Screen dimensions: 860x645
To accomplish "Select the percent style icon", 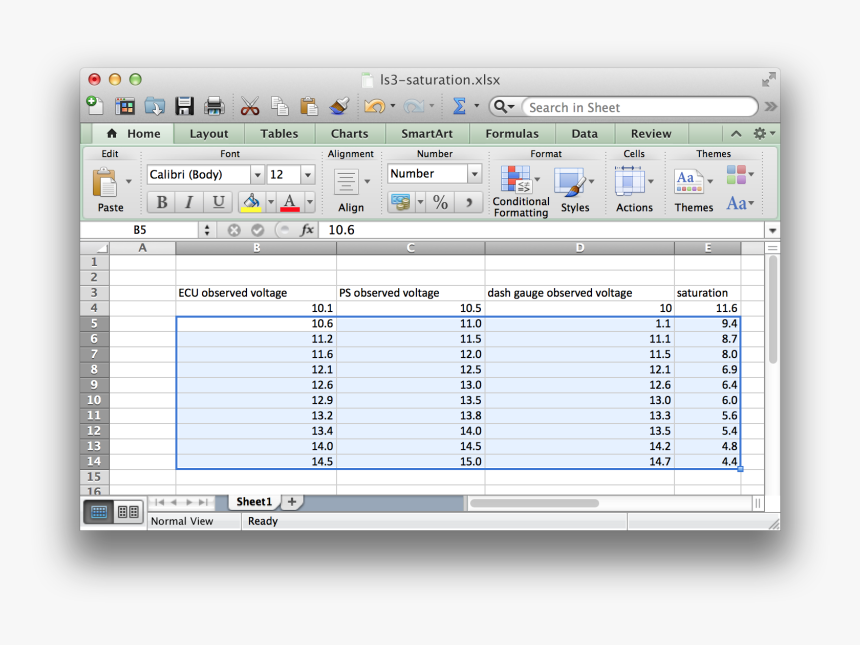I will [441, 203].
